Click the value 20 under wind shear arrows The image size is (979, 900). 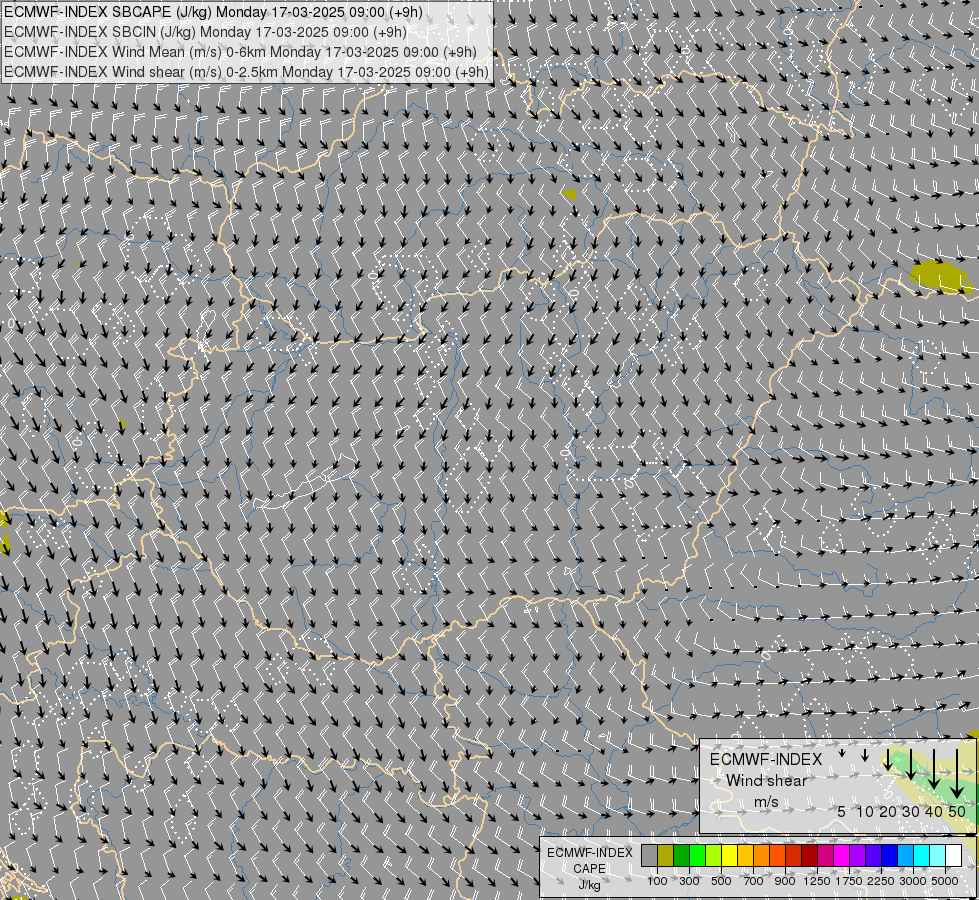click(x=888, y=812)
